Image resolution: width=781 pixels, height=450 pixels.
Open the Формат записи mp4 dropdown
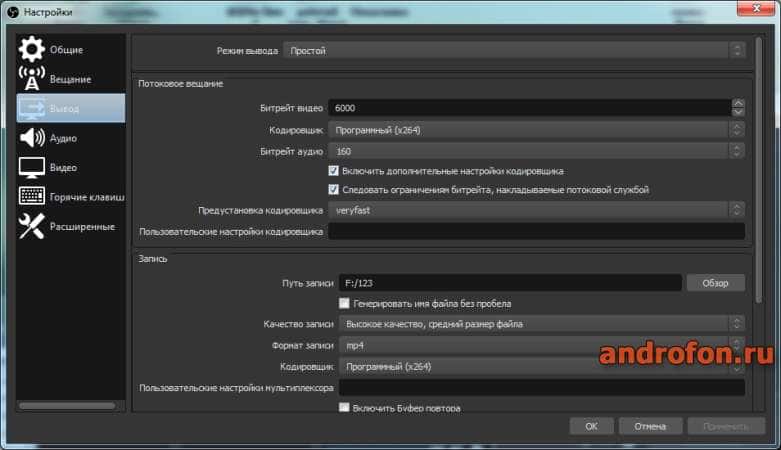[x=542, y=345]
